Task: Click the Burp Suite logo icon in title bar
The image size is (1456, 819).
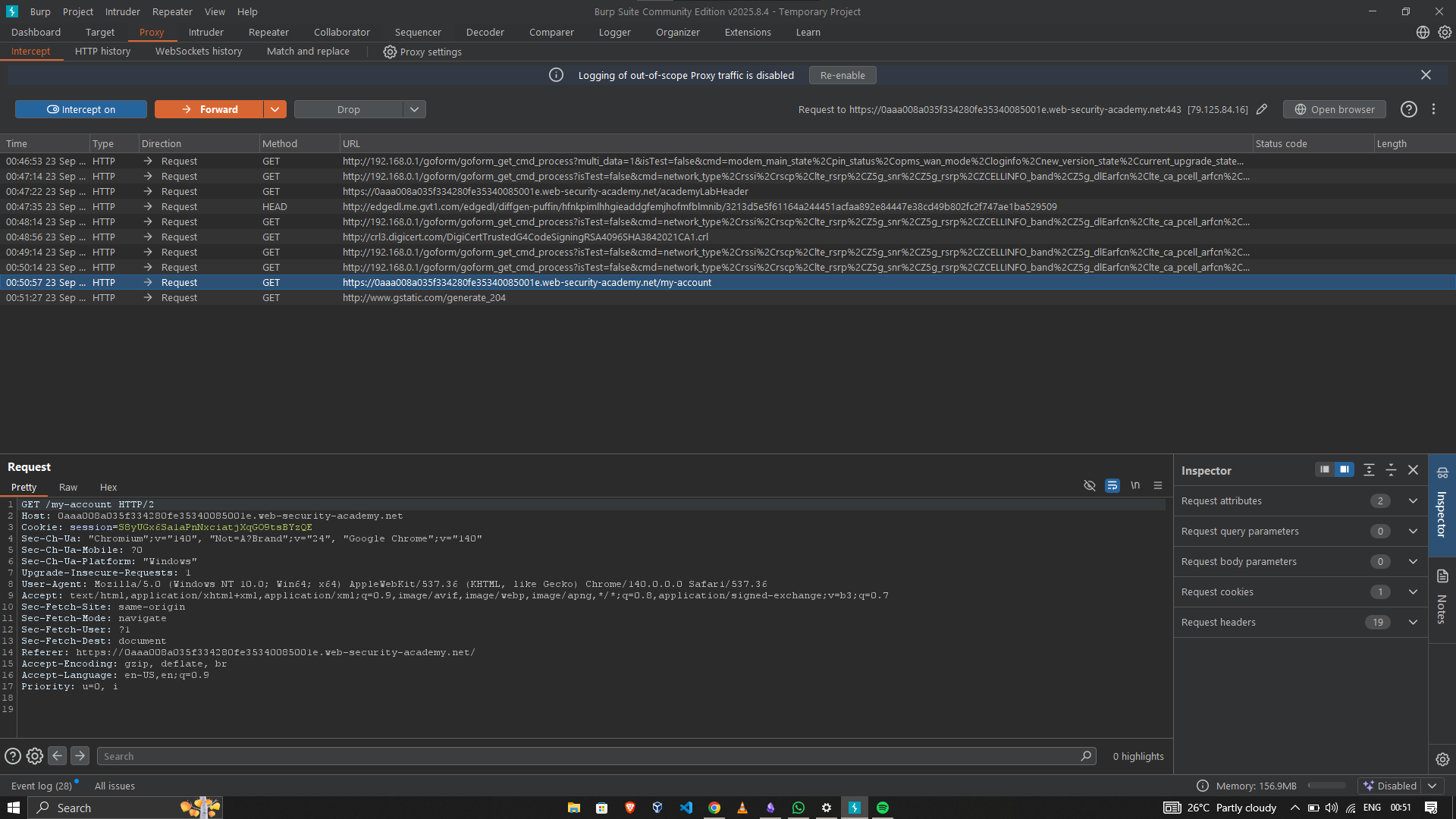Action: 12,11
